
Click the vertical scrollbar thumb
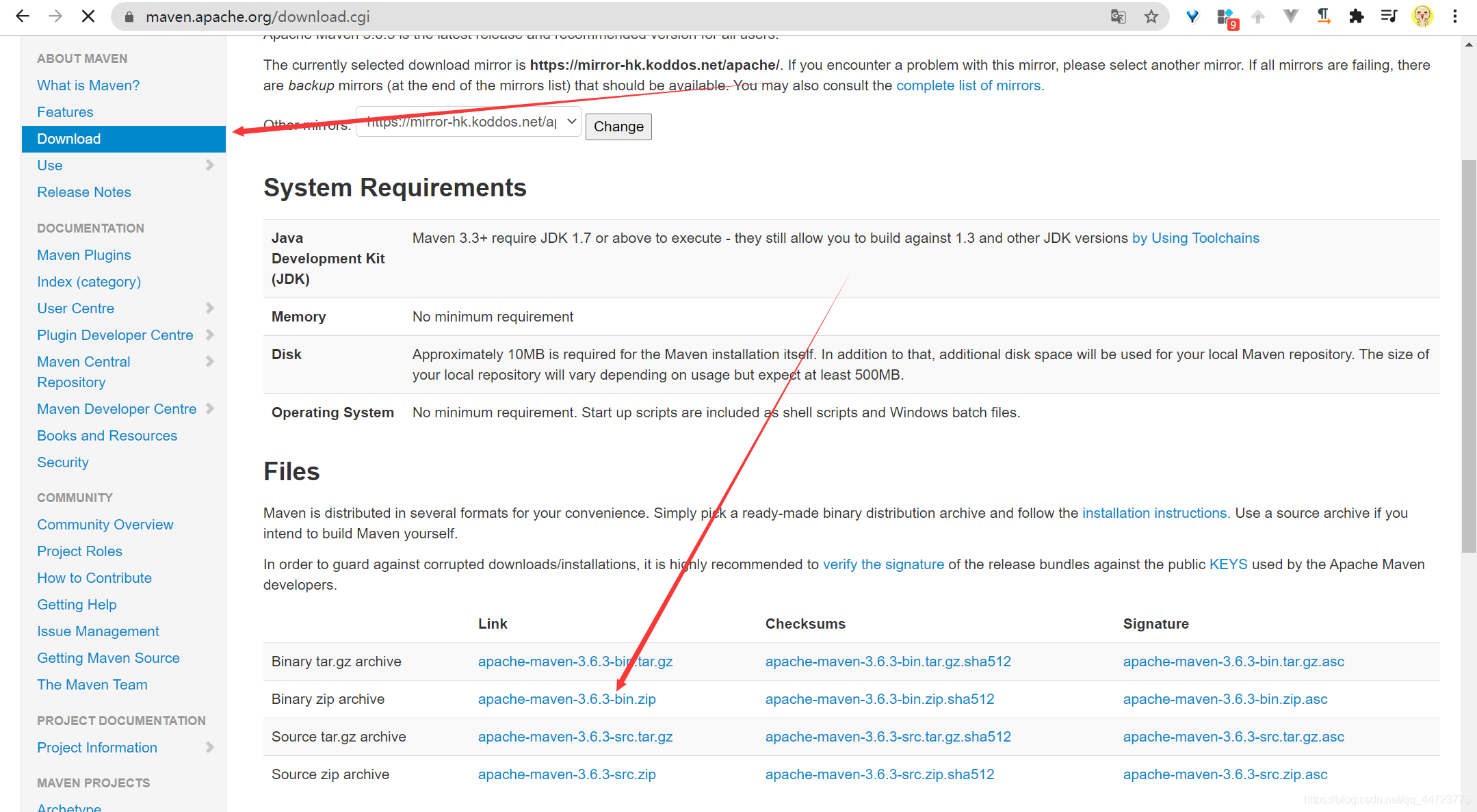pyautogui.click(x=1469, y=356)
